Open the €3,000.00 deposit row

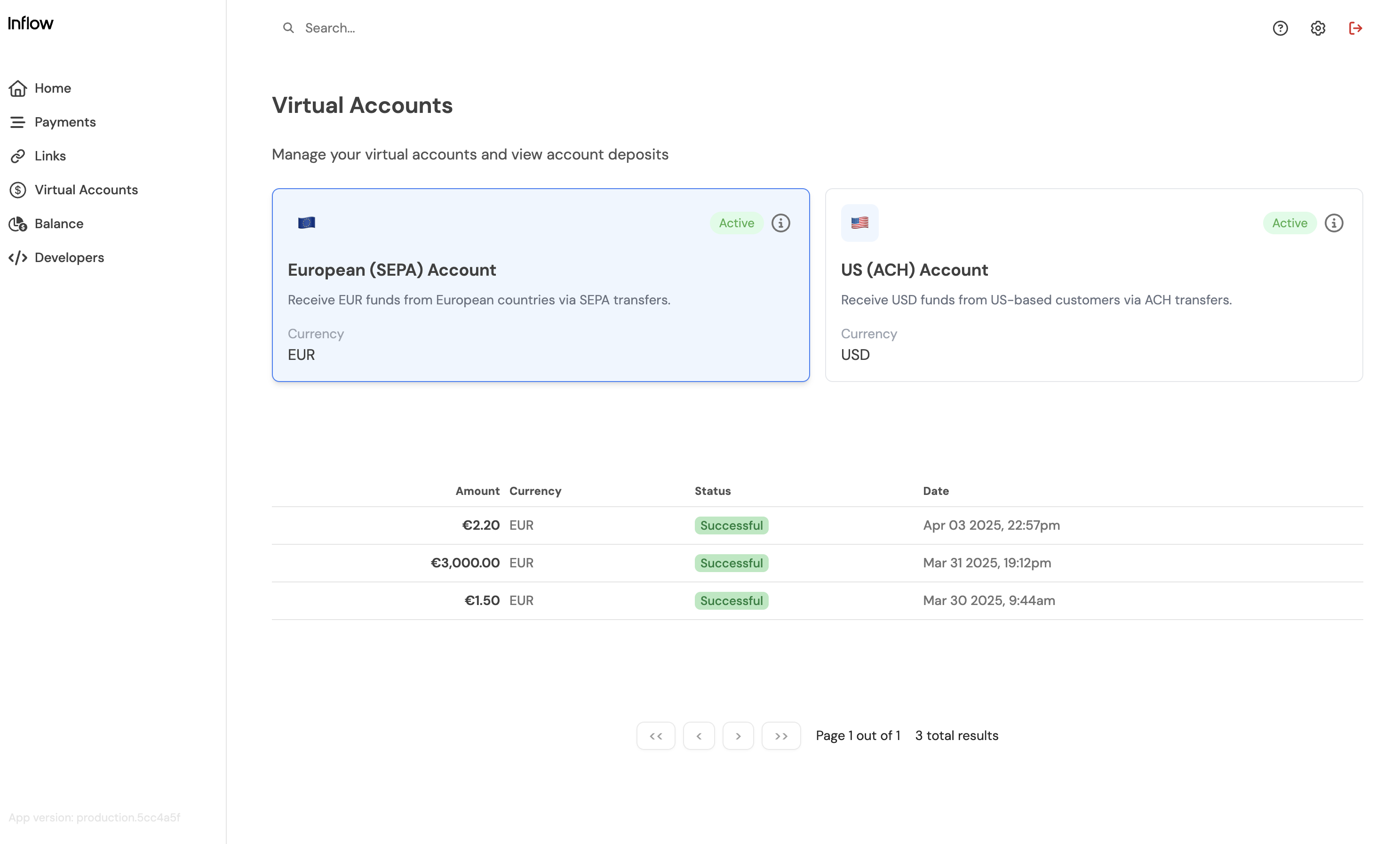tap(817, 563)
